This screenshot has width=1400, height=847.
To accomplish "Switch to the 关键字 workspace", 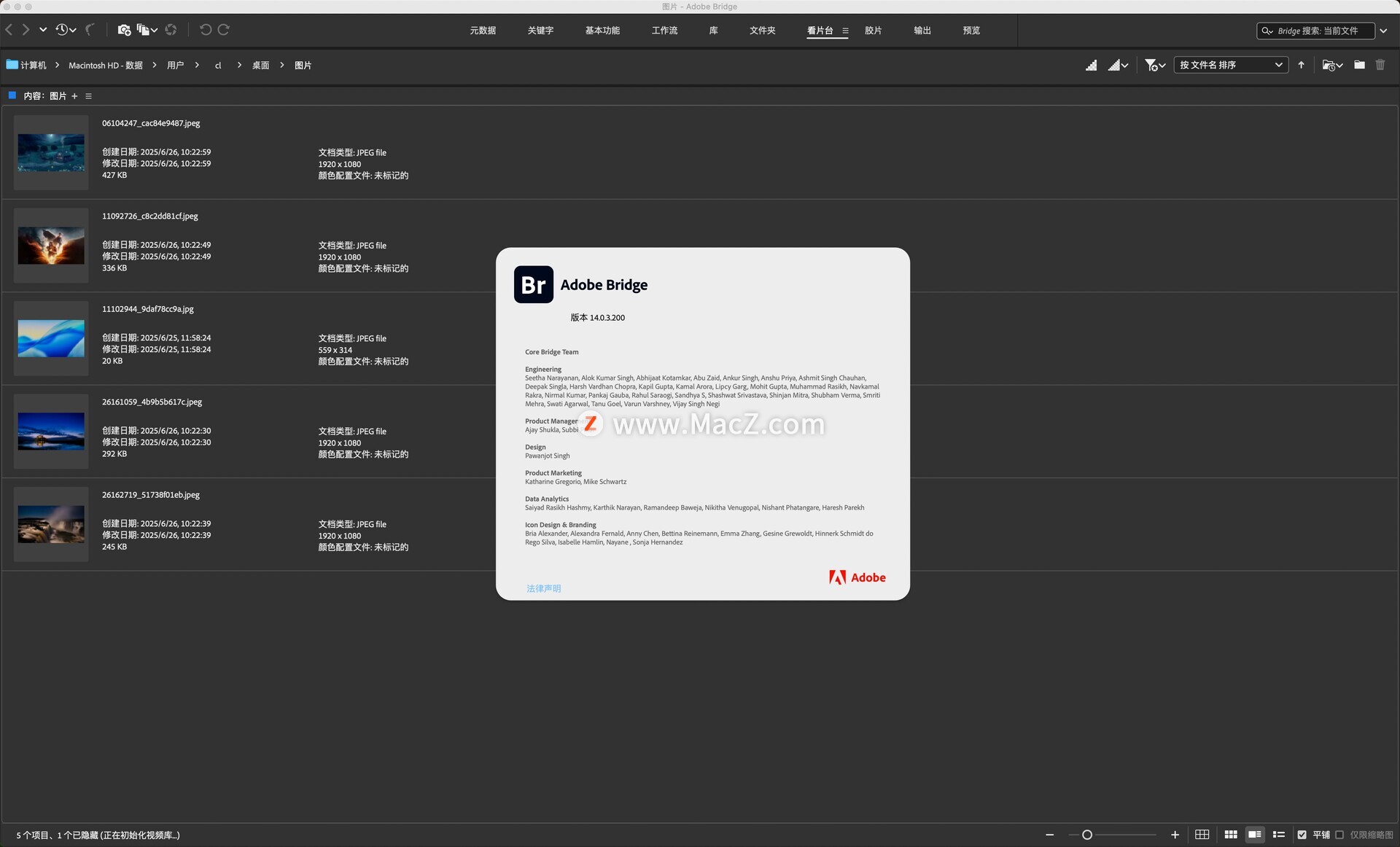I will pos(540,31).
